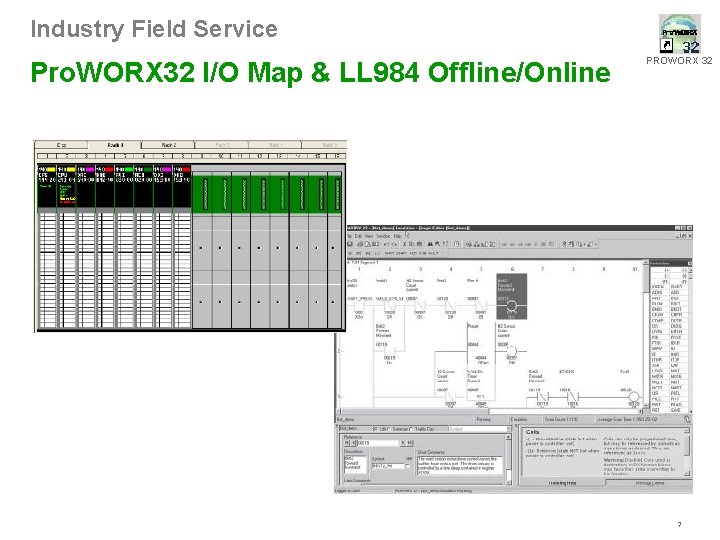This screenshot has height=540, width=720.
Task: Click the slot 2 number header in rack
Action: coord(67,156)
